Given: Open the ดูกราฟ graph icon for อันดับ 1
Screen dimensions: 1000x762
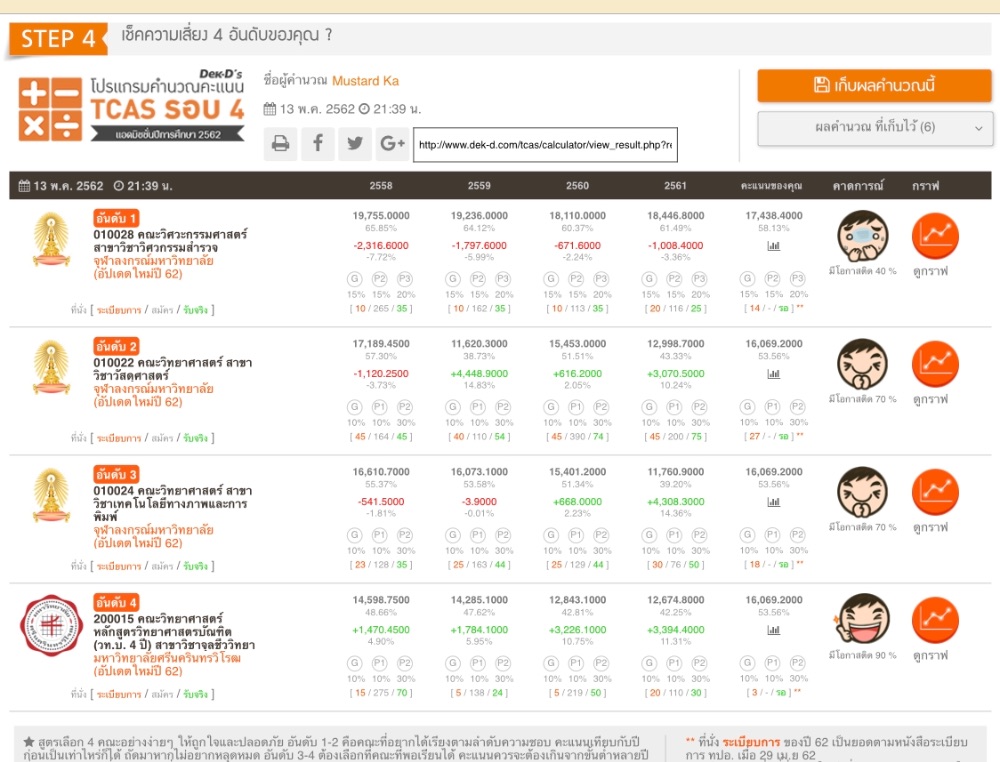Looking at the screenshot, I should 935,236.
